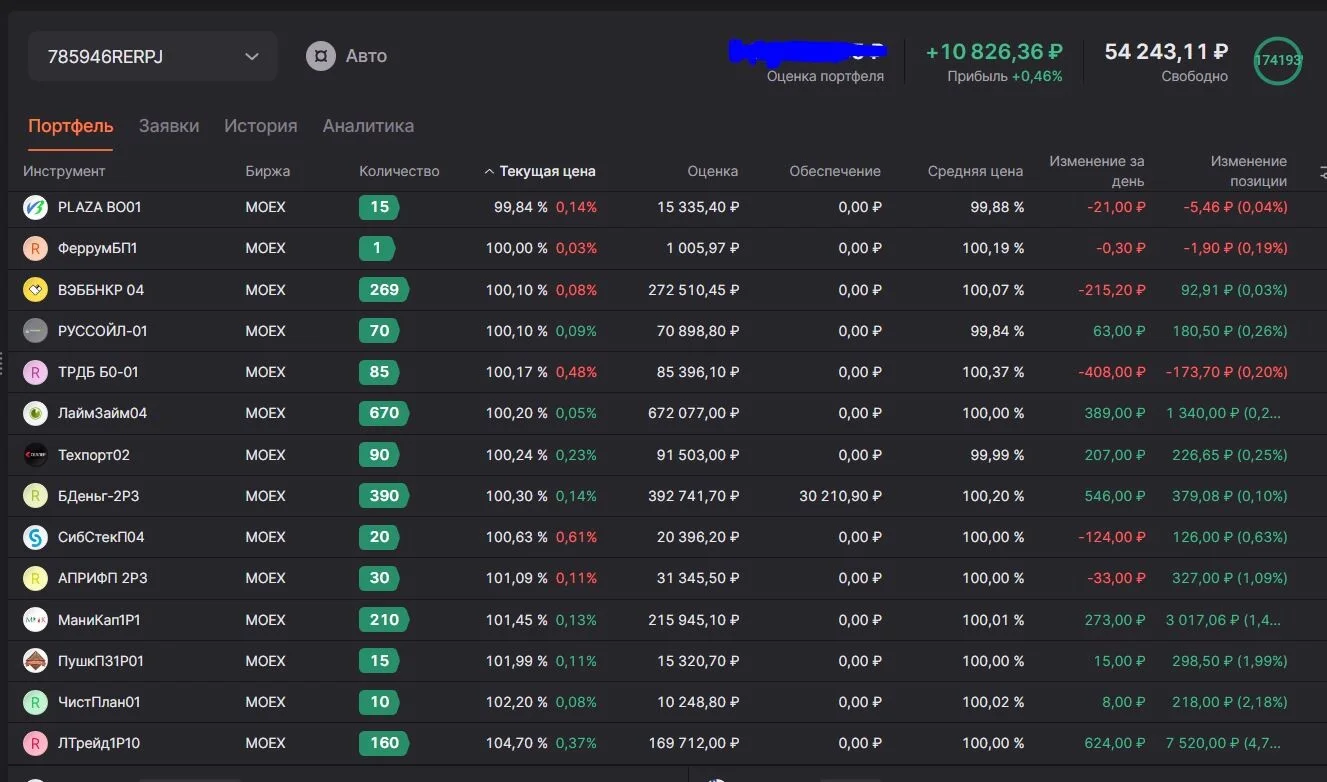1327x782 pixels.
Task: Click the Инструмент column header
Action: [x=64, y=171]
